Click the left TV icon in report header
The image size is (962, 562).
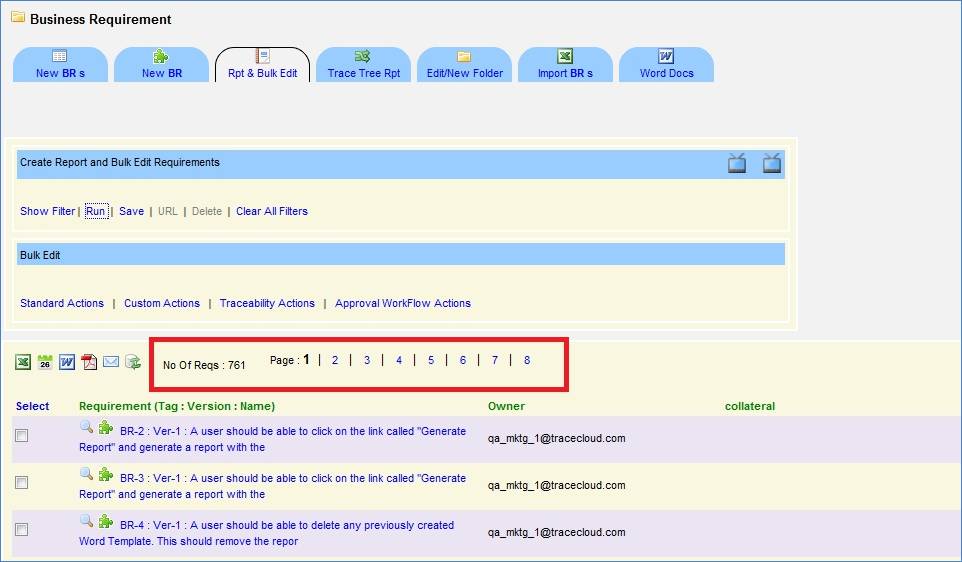pyautogui.click(x=737, y=164)
